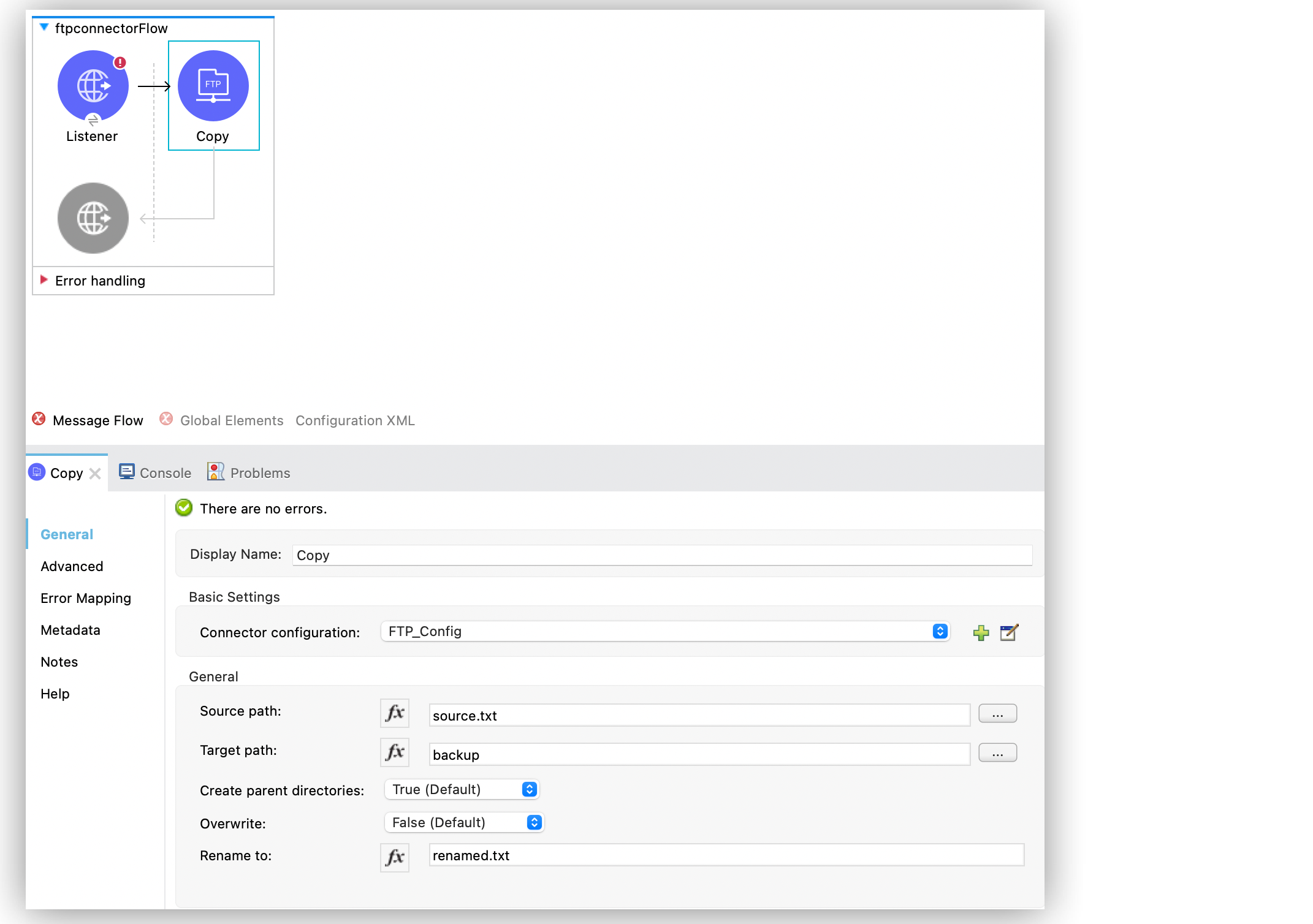The height and width of the screenshot is (924, 1313).
Task: Open the Advanced settings section
Action: 72,566
